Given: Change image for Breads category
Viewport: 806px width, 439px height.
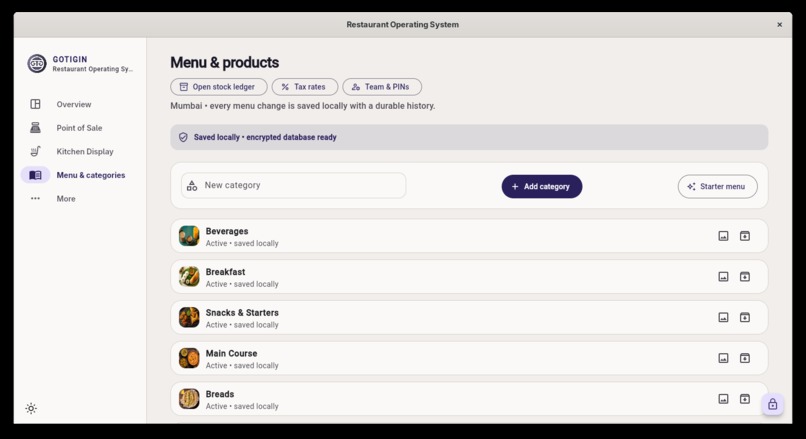Looking at the screenshot, I should [723, 399].
